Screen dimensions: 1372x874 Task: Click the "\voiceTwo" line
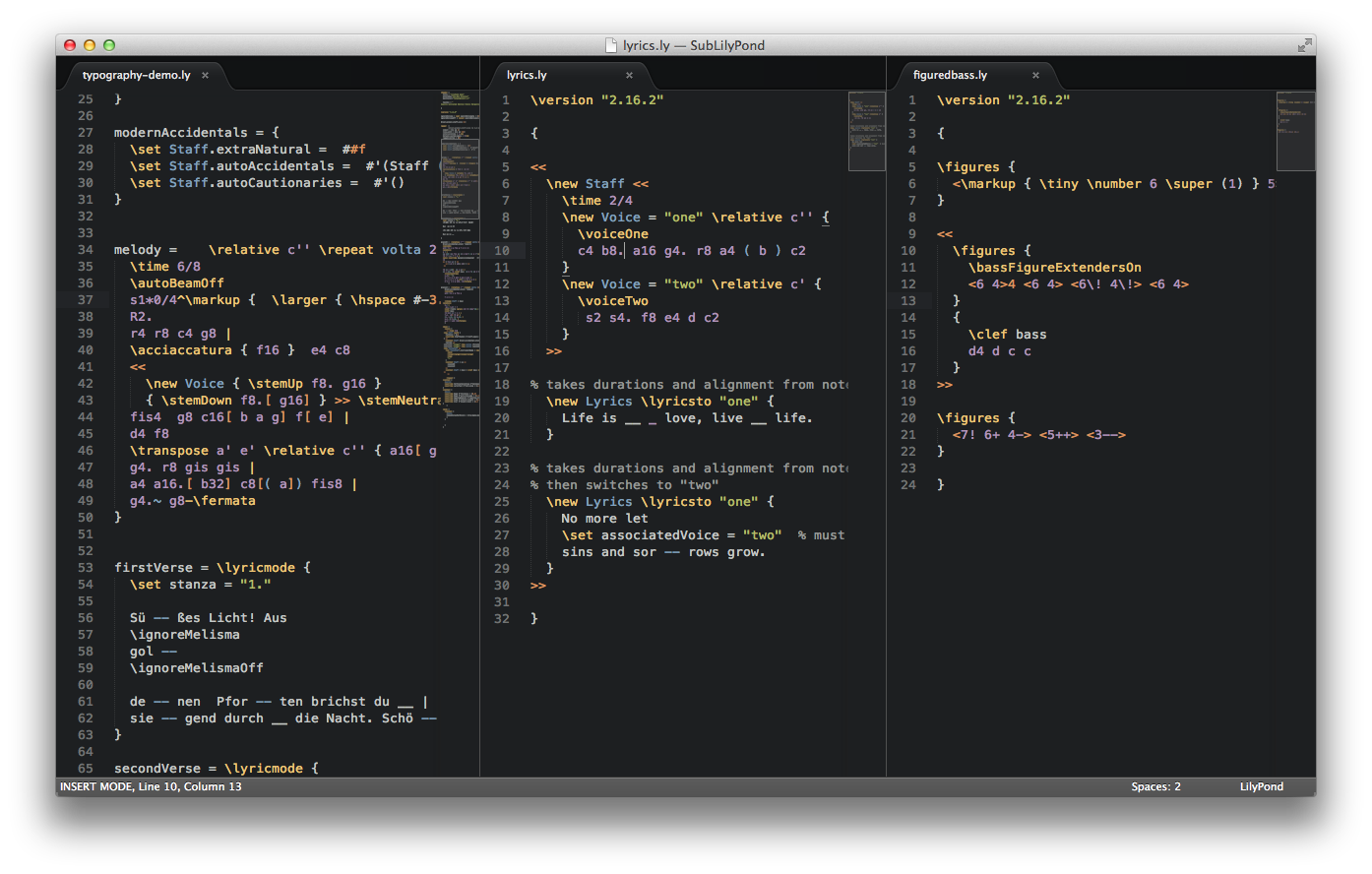pos(613,301)
